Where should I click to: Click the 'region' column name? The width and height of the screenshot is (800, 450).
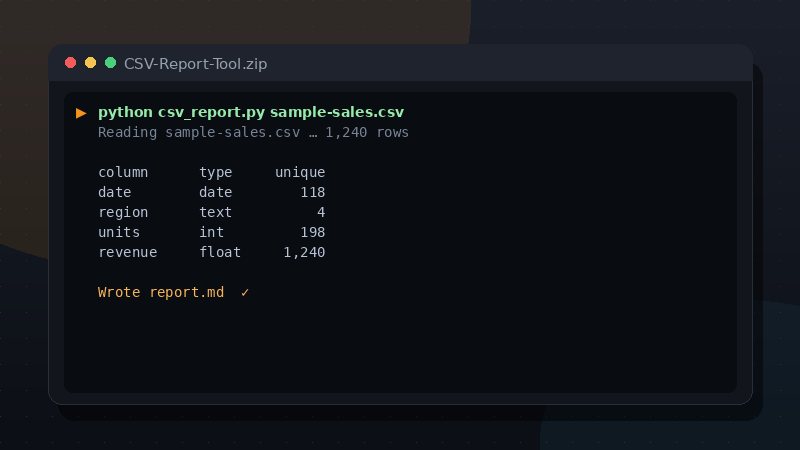[123, 212]
